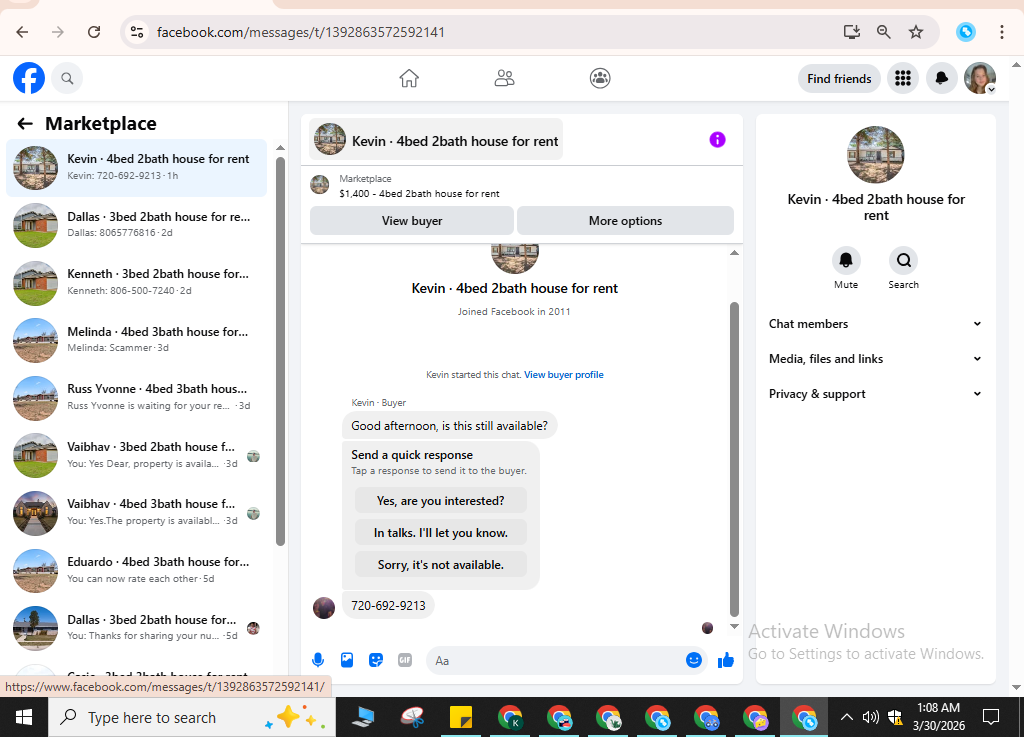This screenshot has width=1024, height=737.
Task: Reload the page with the refresh icon
Action: click(x=94, y=32)
